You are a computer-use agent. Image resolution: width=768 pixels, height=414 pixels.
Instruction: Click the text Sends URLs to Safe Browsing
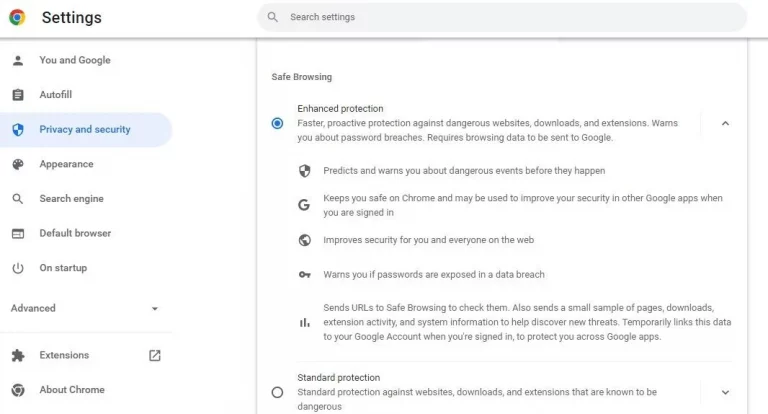click(527, 322)
